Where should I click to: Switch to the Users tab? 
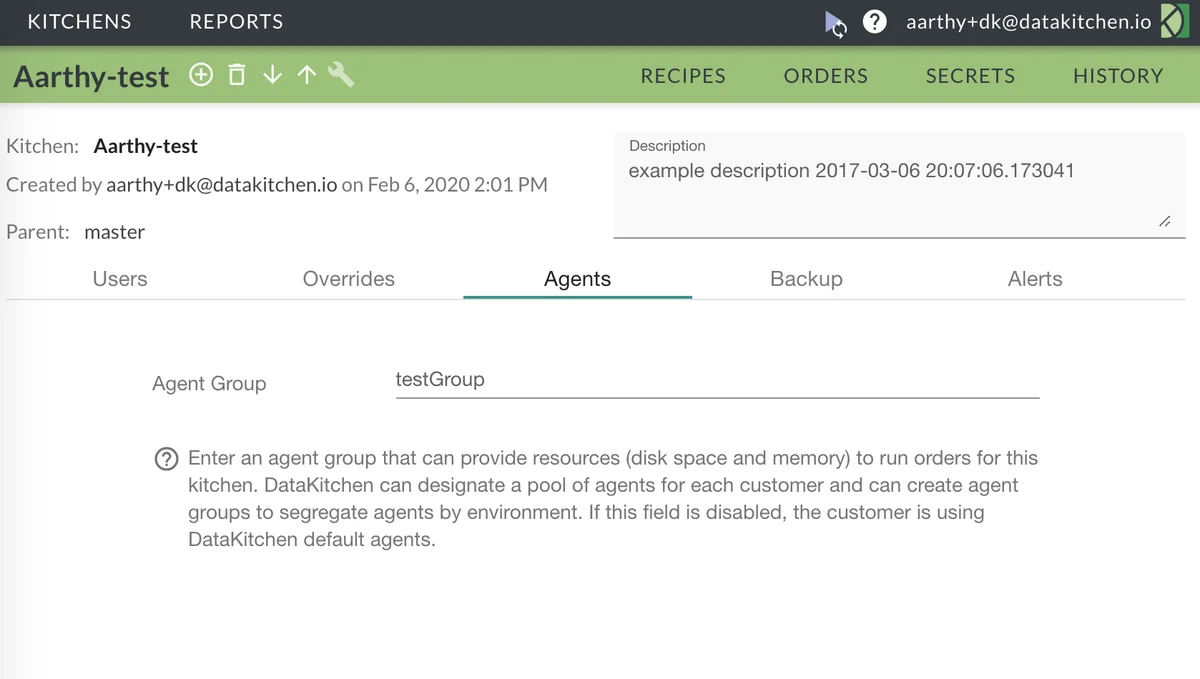click(x=120, y=279)
